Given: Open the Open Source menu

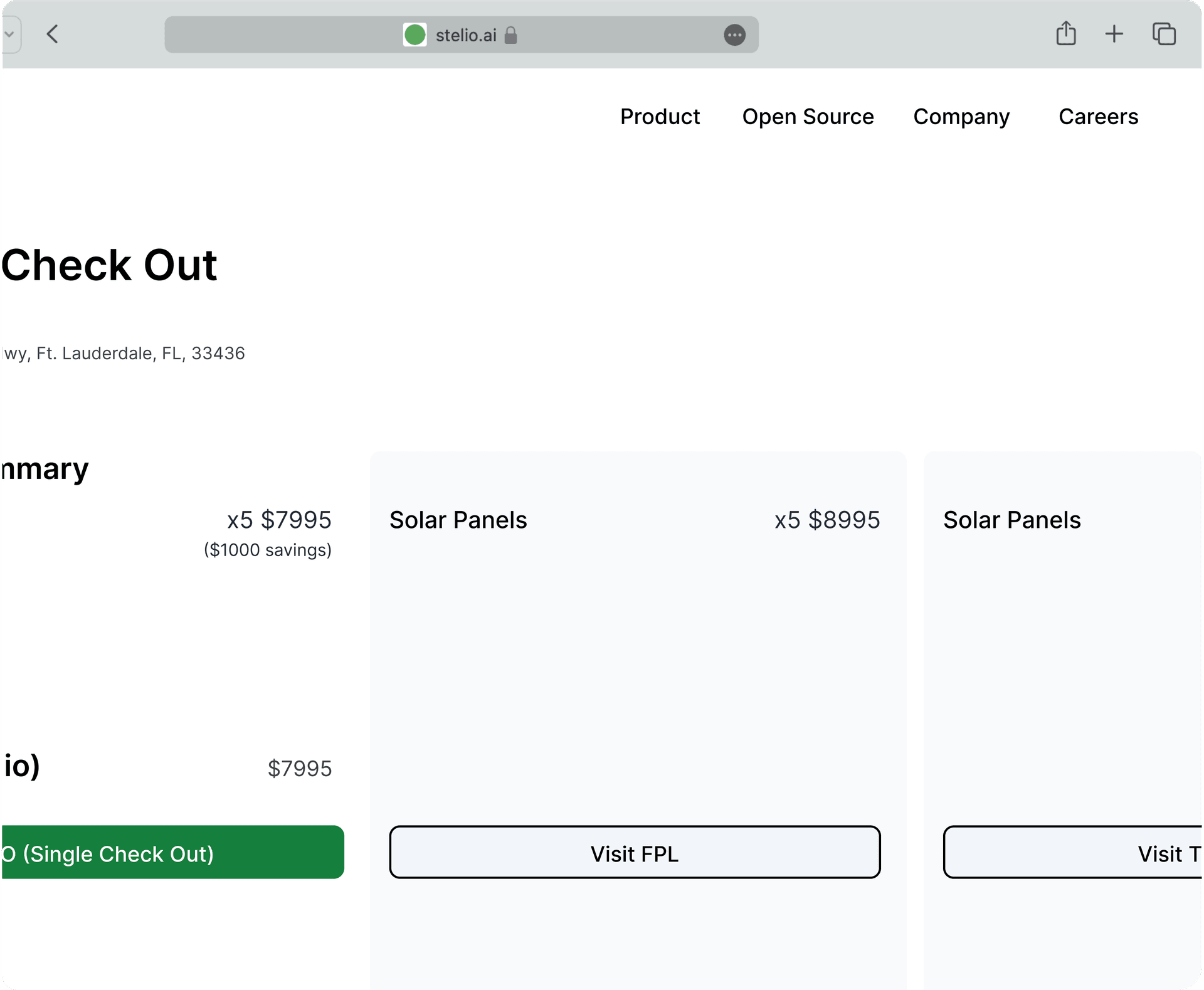Looking at the screenshot, I should coord(808,117).
